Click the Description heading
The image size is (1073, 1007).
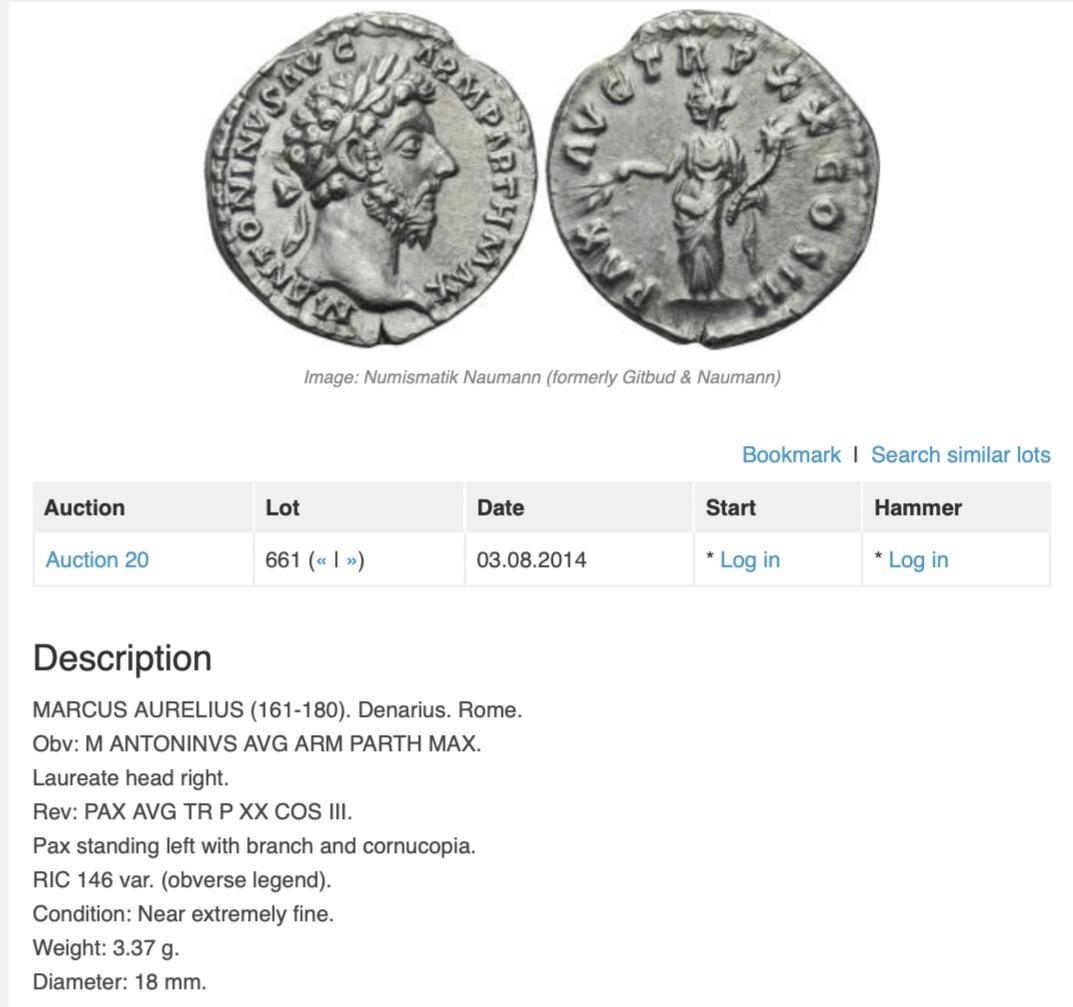[x=122, y=659]
